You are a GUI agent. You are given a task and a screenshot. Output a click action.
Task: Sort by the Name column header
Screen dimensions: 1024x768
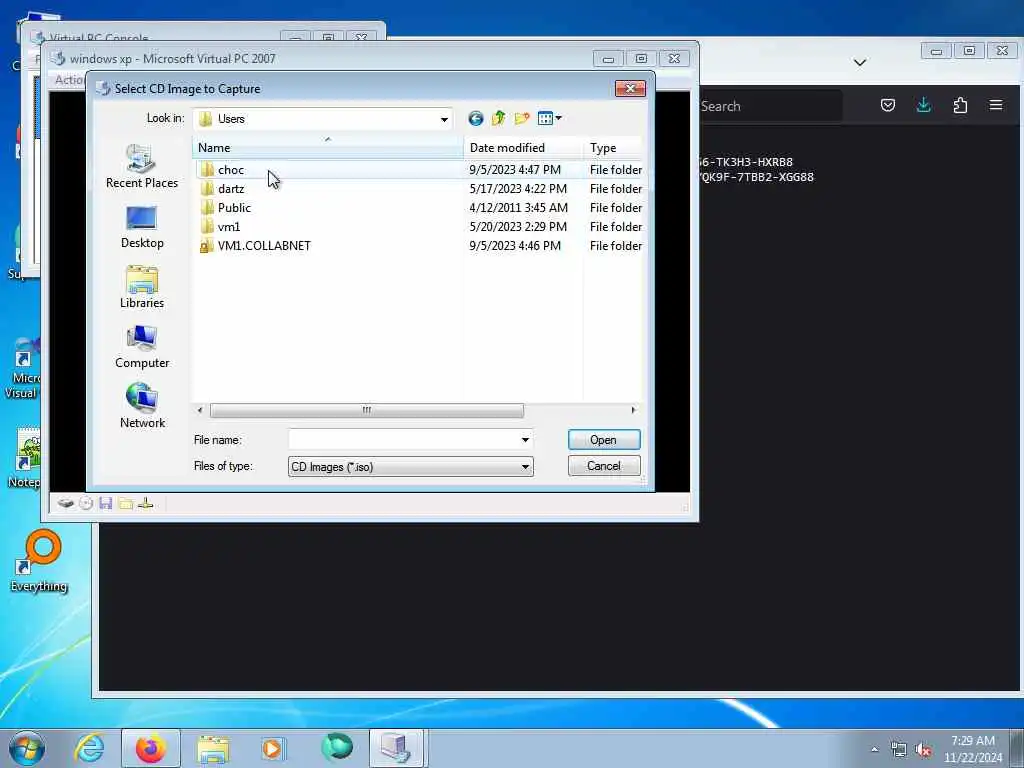(x=328, y=148)
